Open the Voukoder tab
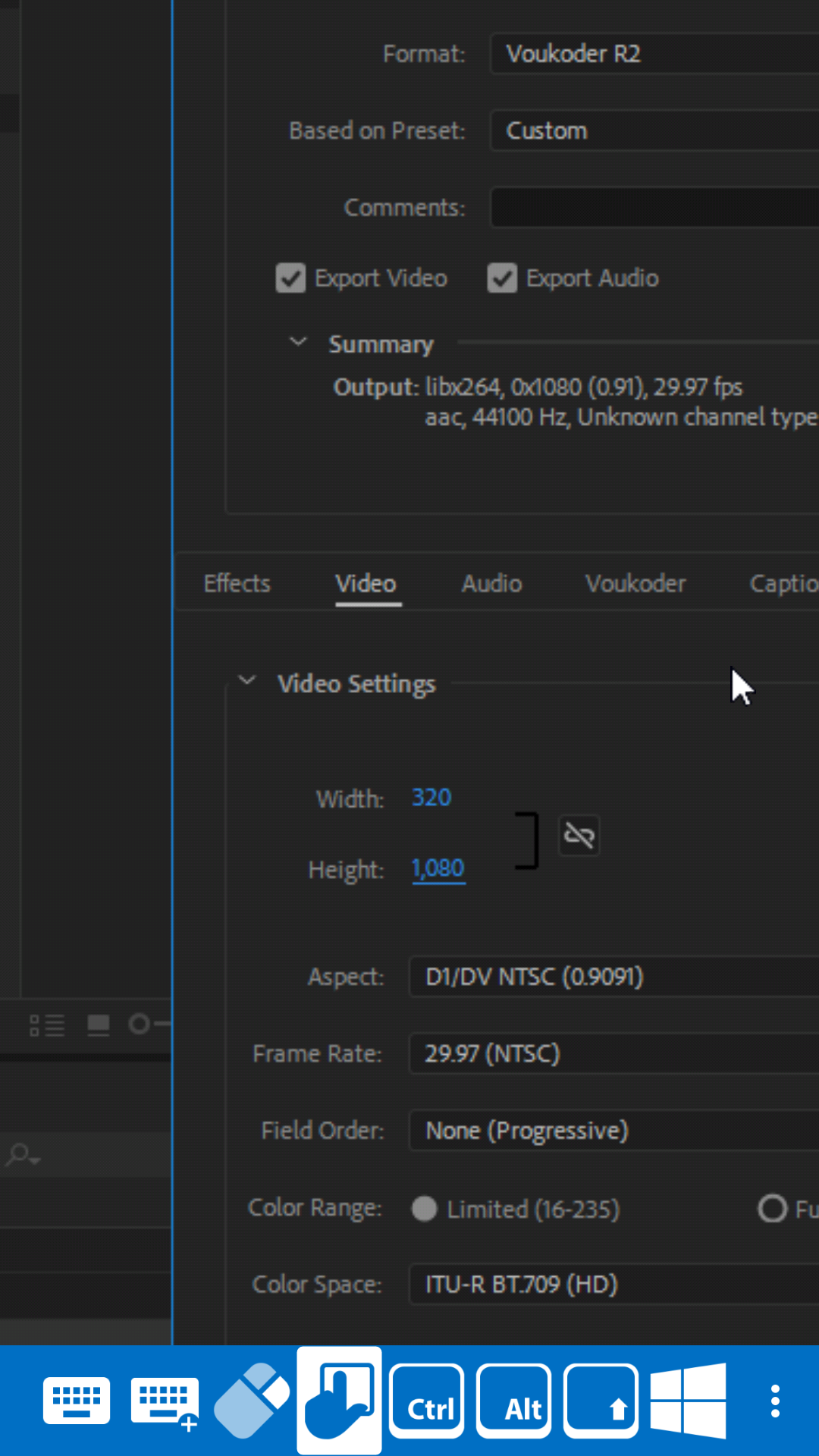The image size is (819, 1456). (x=635, y=583)
